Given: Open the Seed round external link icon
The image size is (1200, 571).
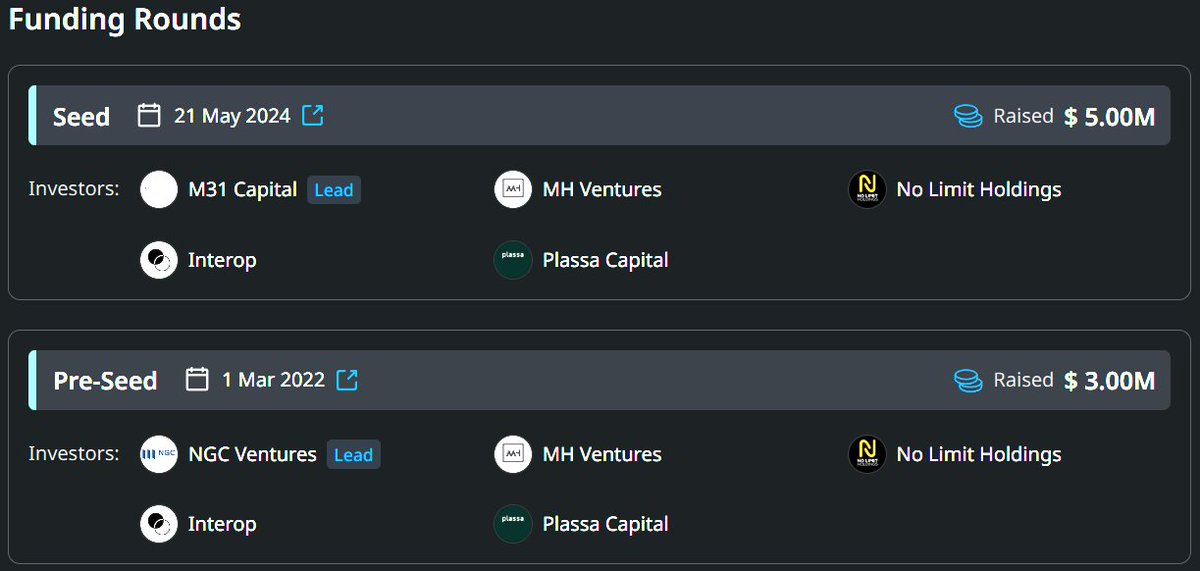Looking at the screenshot, I should (313, 115).
